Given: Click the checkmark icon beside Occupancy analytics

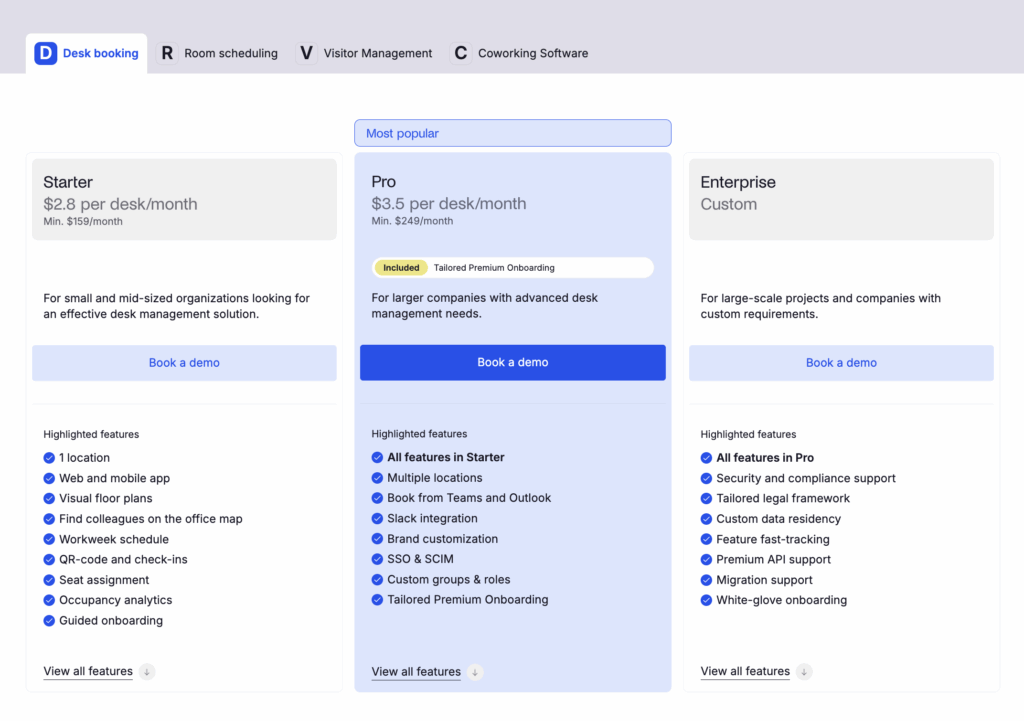Looking at the screenshot, I should tap(49, 600).
